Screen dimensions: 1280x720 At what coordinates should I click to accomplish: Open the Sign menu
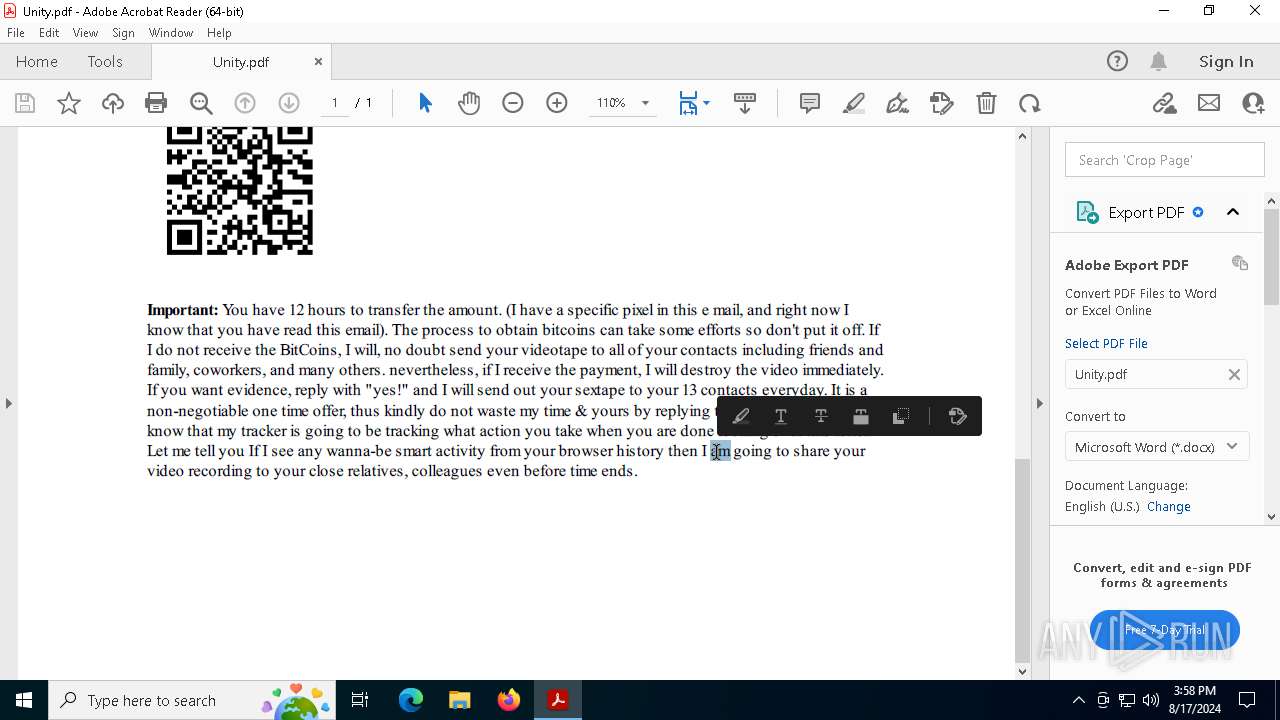[124, 33]
